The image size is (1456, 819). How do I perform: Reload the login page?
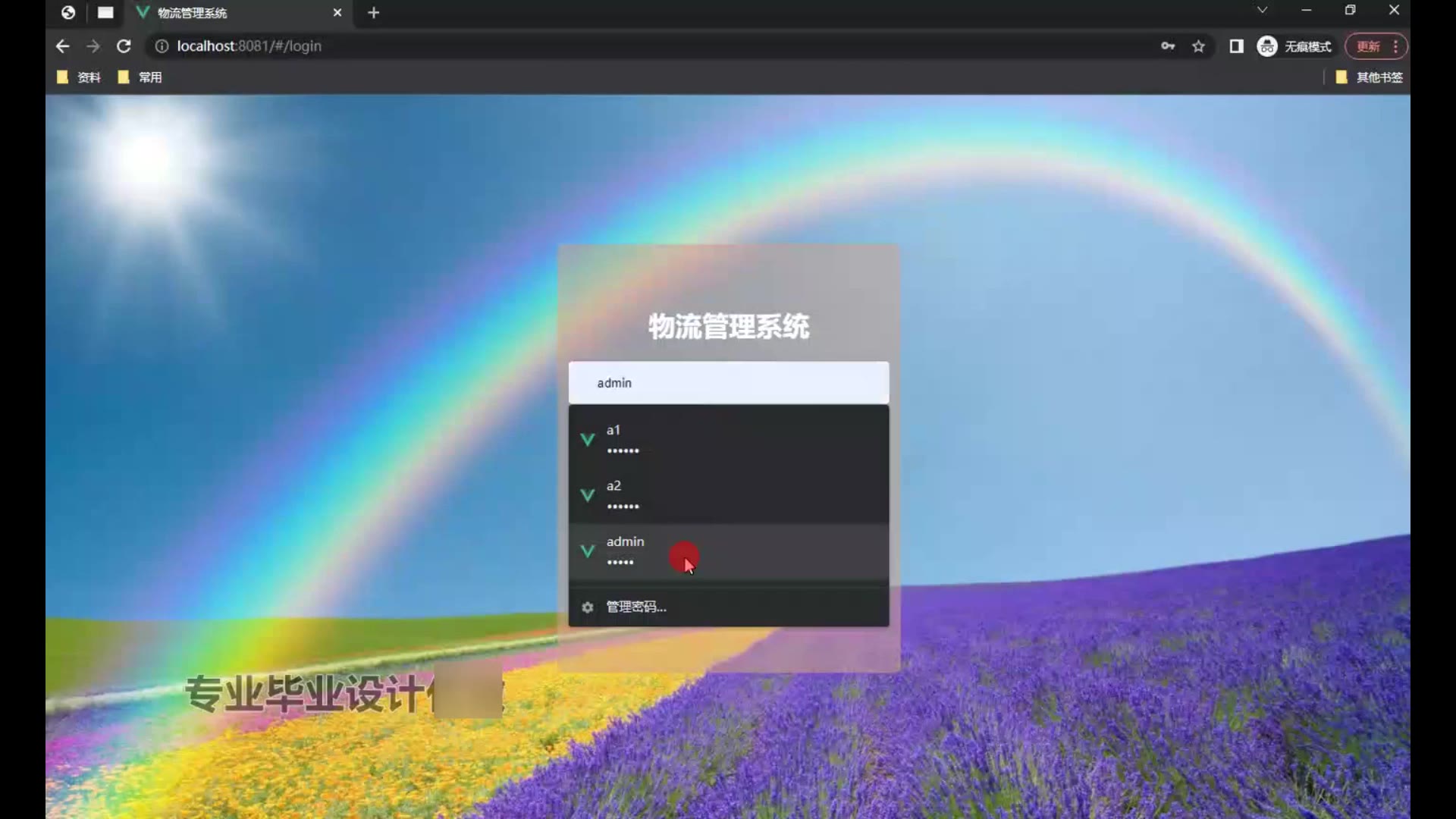click(x=124, y=46)
